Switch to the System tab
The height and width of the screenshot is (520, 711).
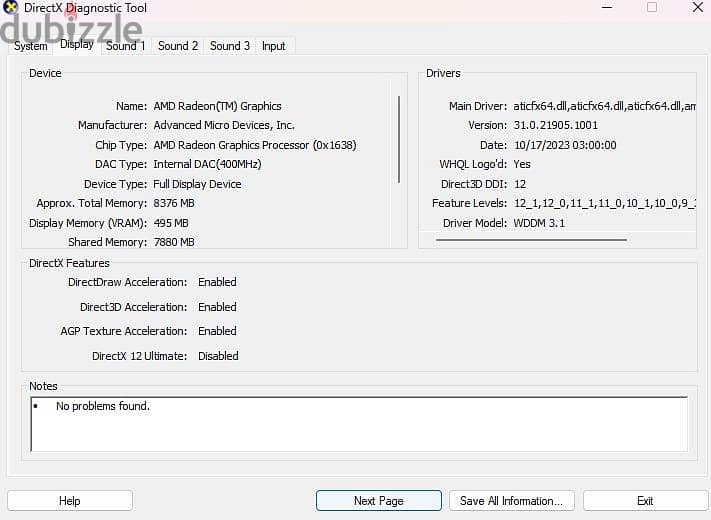click(30, 46)
